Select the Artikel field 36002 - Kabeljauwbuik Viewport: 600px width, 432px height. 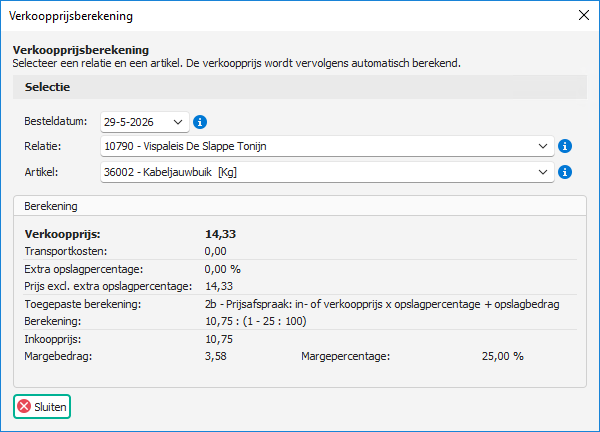[327, 172]
